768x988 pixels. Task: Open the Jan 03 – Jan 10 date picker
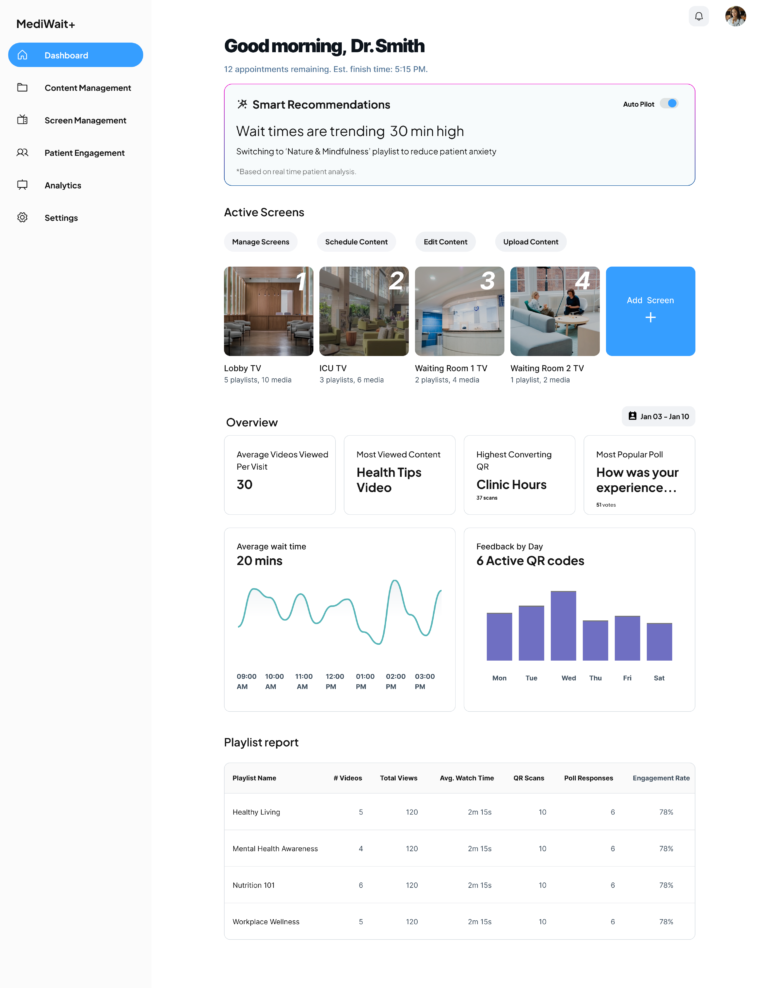[658, 416]
